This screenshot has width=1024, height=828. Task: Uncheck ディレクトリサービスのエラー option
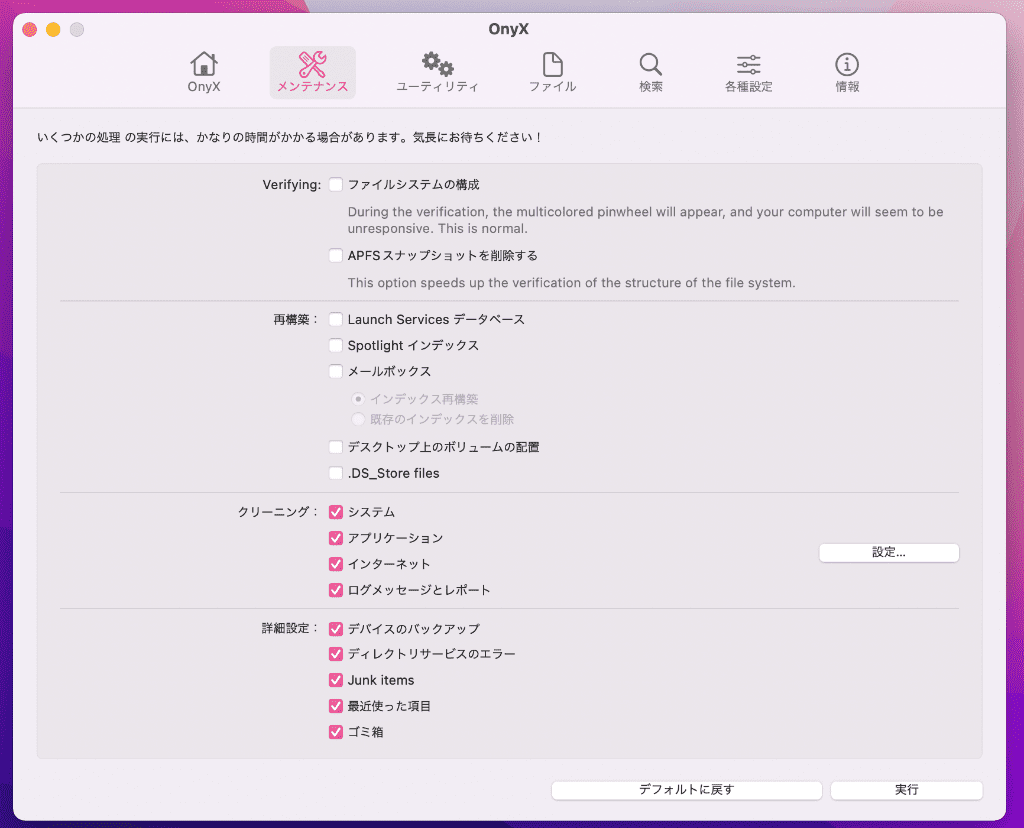pos(336,654)
